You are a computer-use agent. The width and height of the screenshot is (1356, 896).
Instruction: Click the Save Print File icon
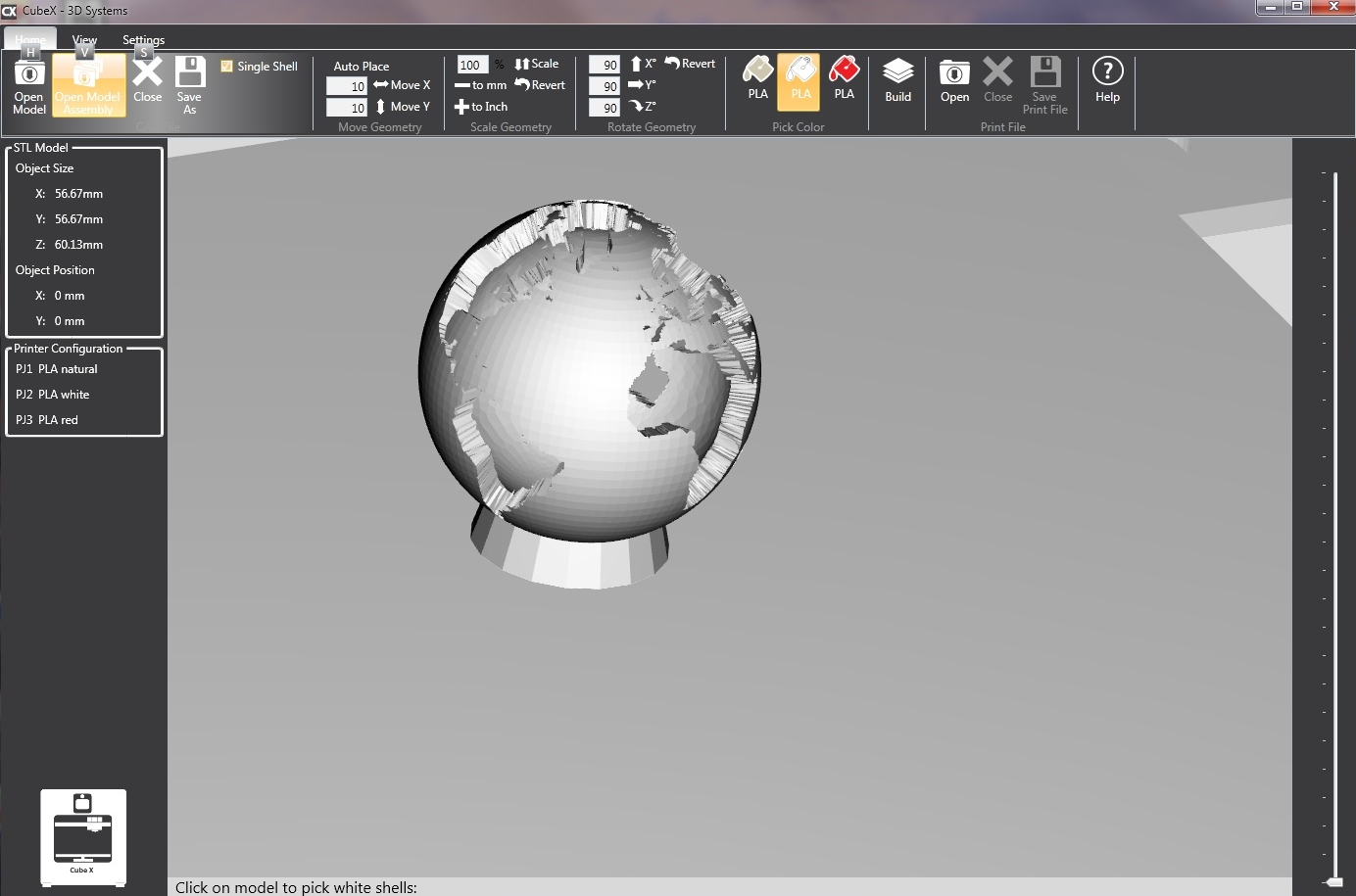[x=1045, y=85]
